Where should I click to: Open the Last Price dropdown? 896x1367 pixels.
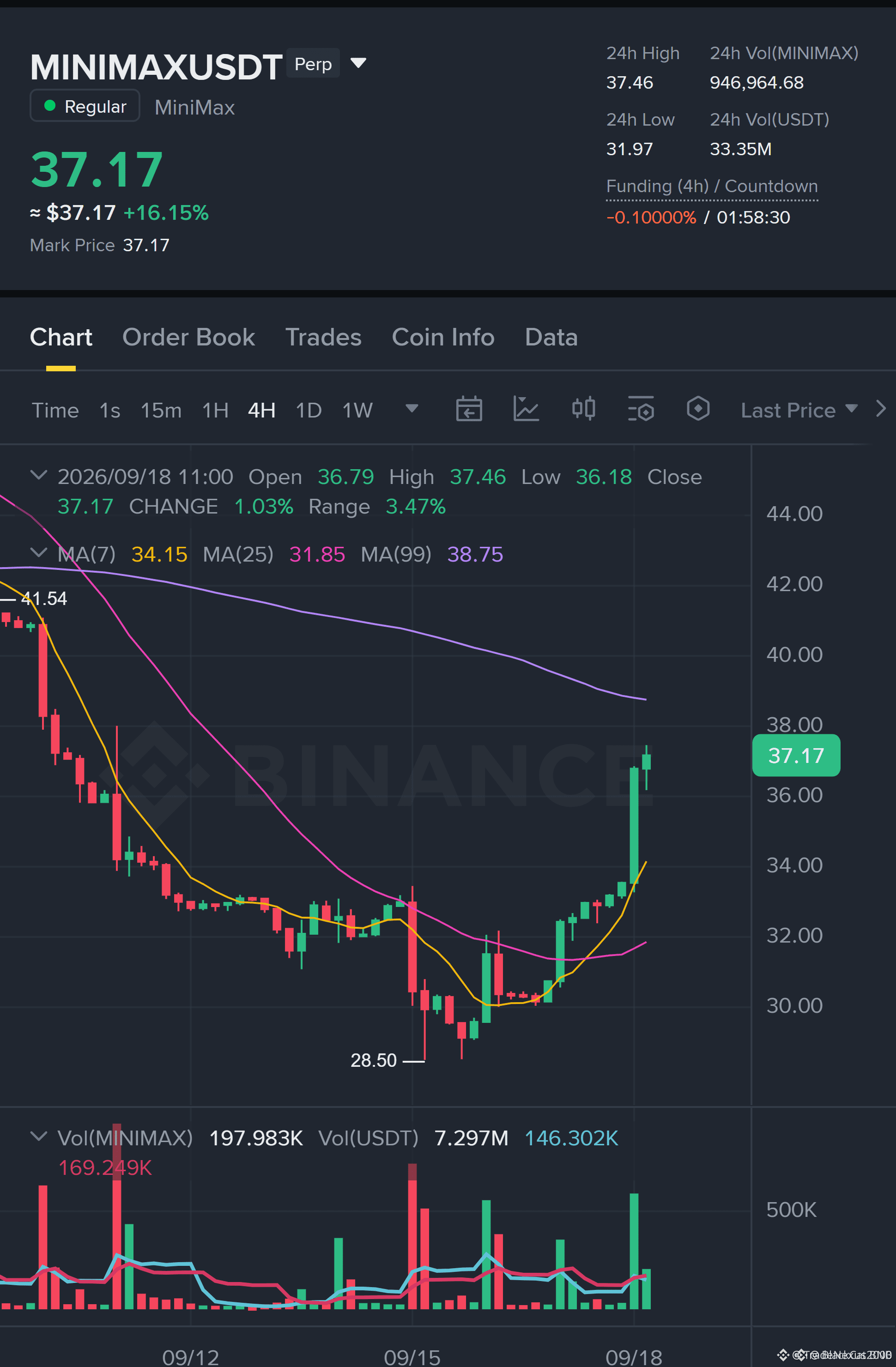click(799, 410)
